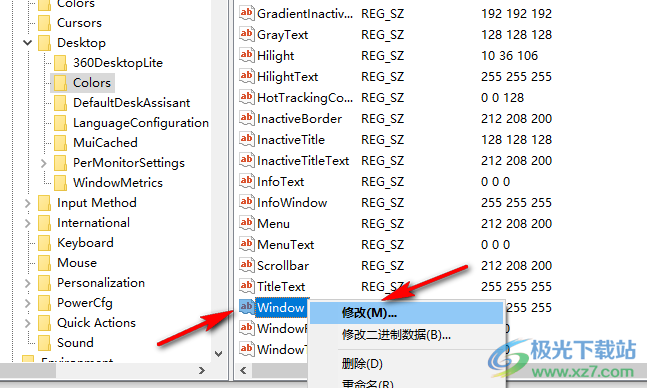Click the tree pane scroll right arrow

coord(202,371)
